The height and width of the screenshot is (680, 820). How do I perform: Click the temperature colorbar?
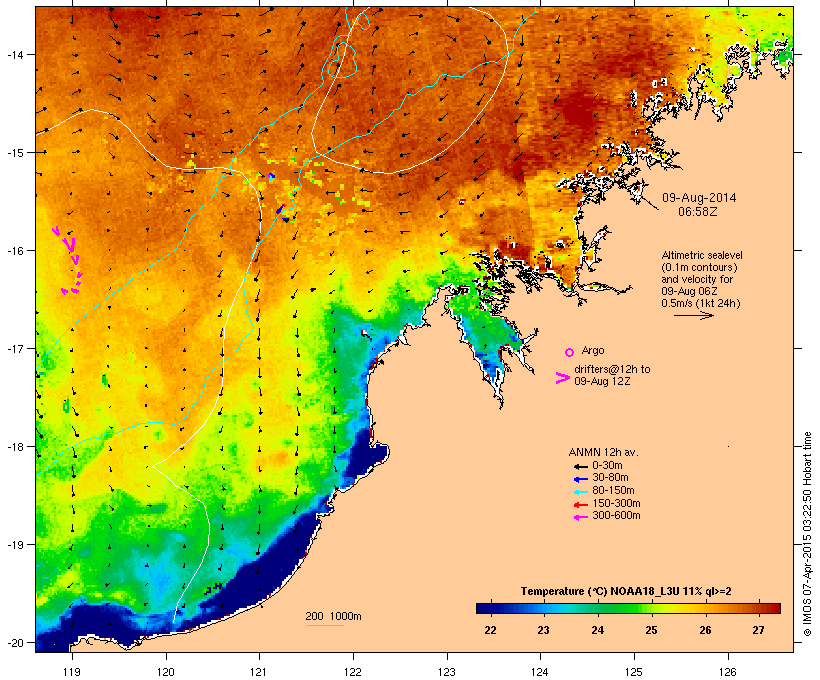628,608
